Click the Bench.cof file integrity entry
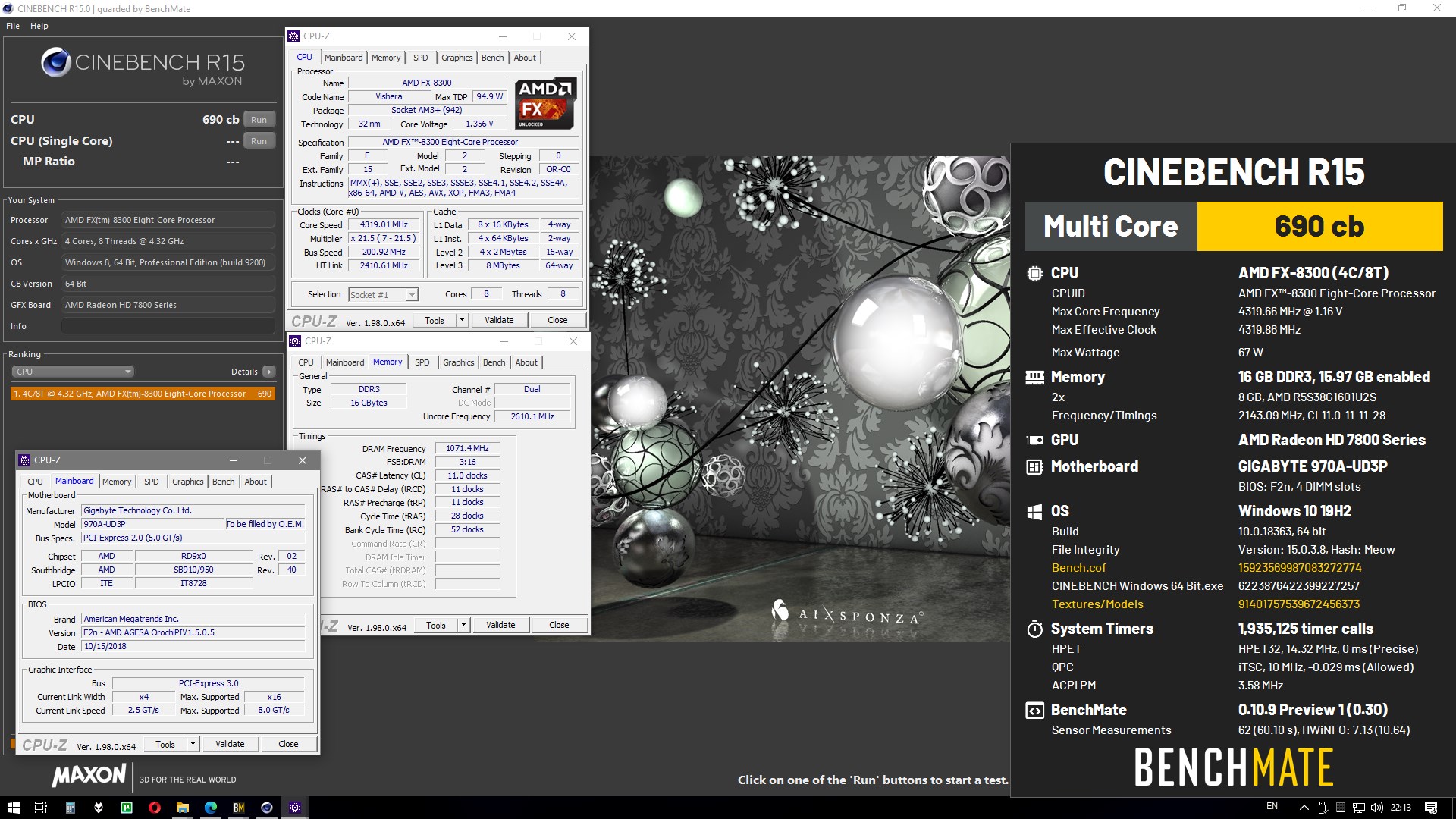Screen dimensions: 1456x819 coord(1078,568)
